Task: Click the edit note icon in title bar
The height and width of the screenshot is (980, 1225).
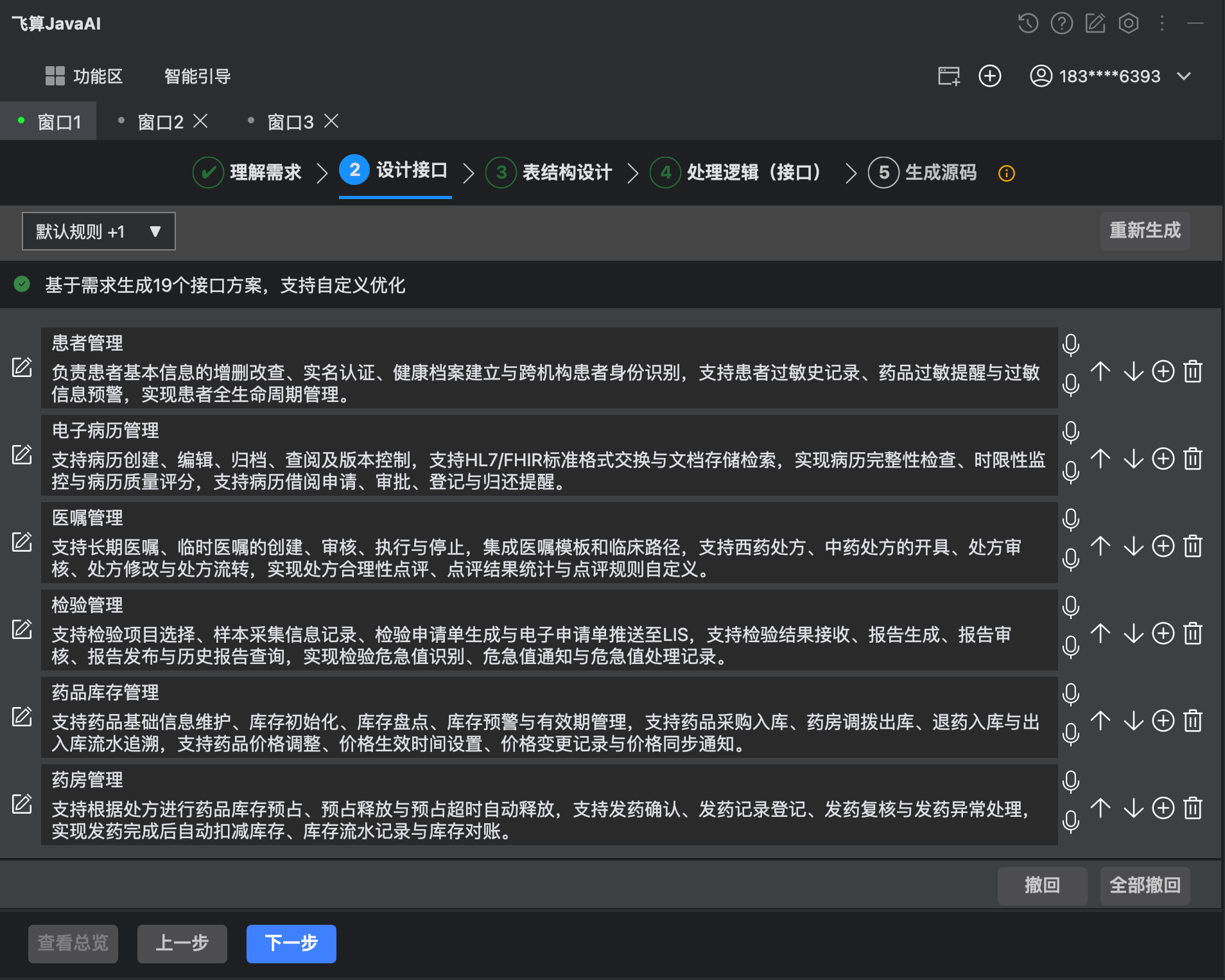Action: pyautogui.click(x=1095, y=24)
